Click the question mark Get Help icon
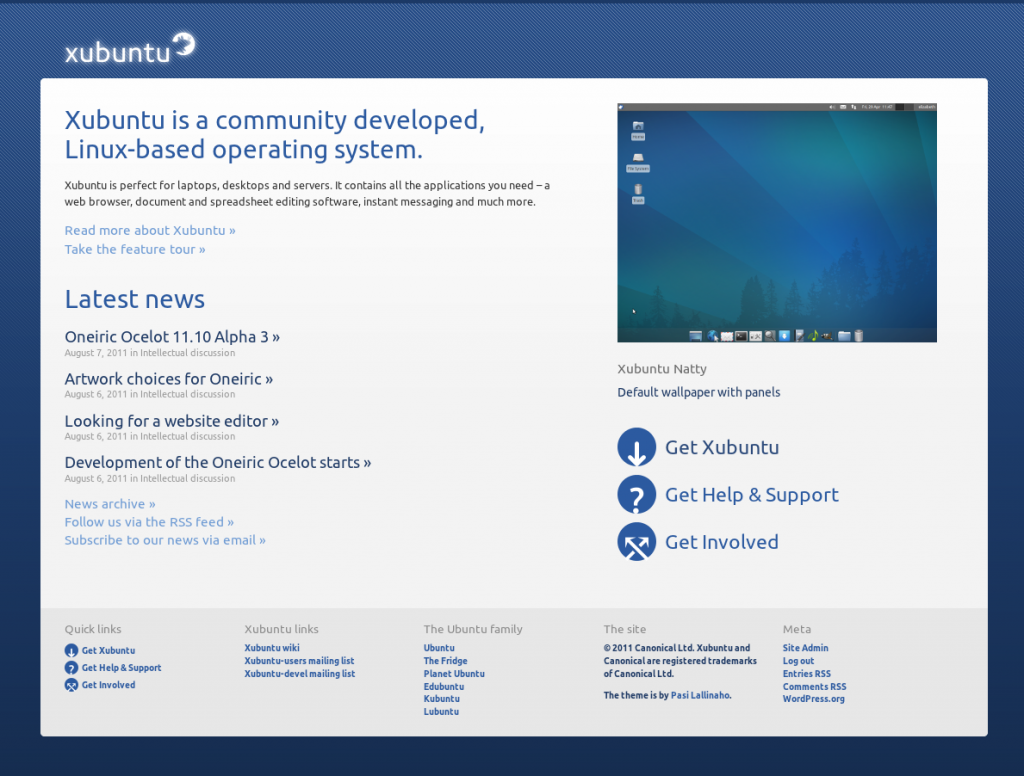 tap(637, 494)
